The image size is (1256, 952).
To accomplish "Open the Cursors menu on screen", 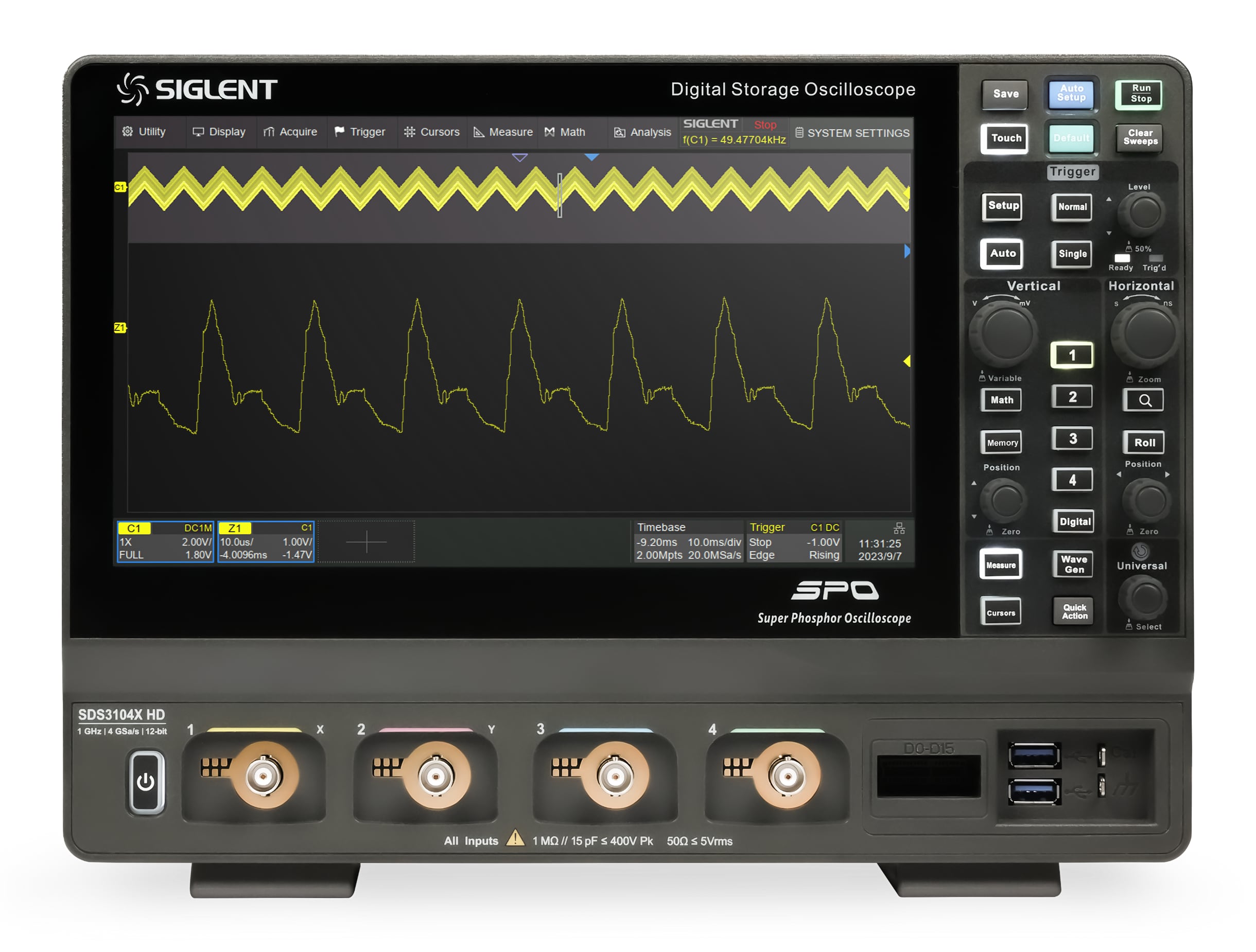I will (431, 132).
